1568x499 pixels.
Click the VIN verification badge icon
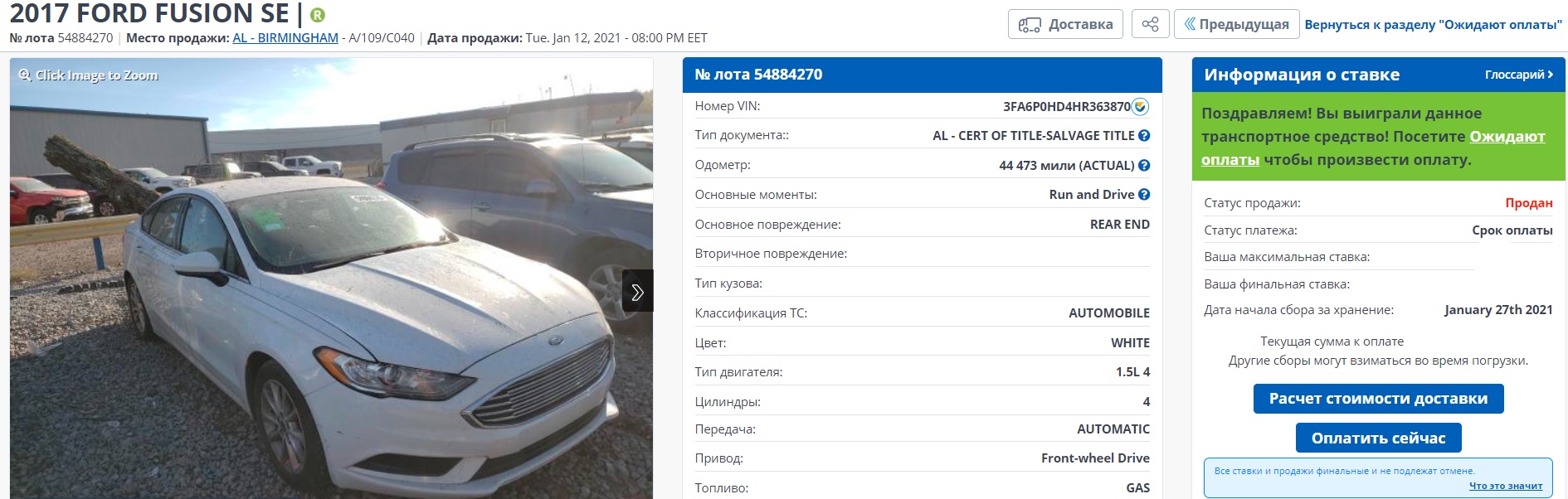tap(1141, 106)
